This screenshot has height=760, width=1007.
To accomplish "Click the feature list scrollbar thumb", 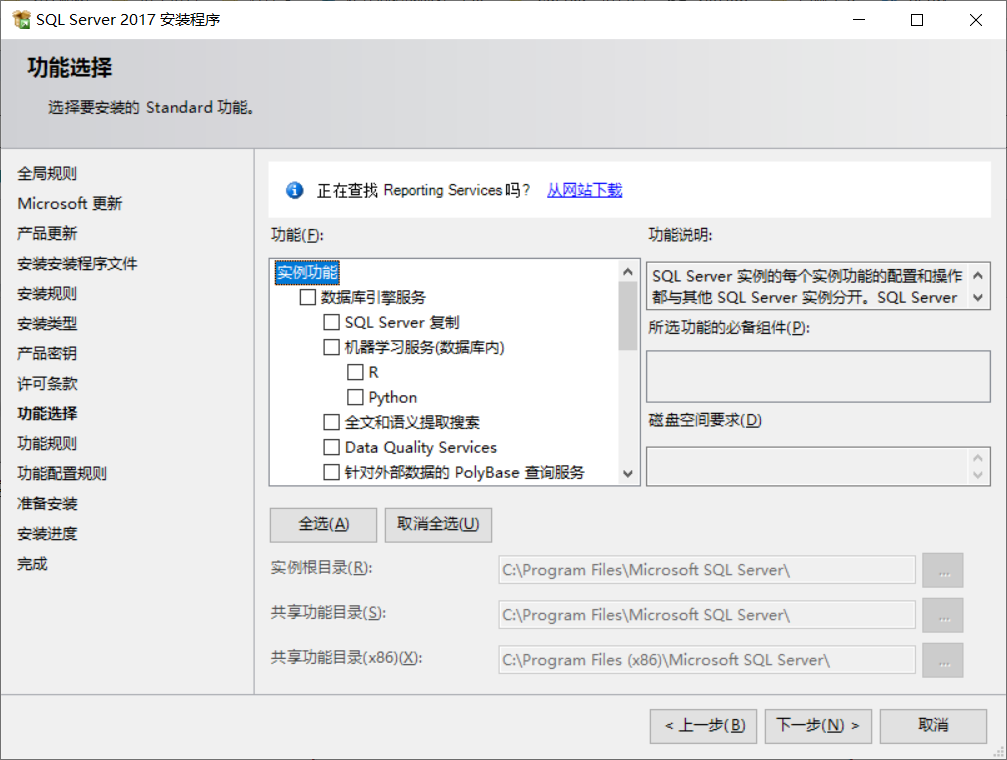I will click(x=628, y=316).
